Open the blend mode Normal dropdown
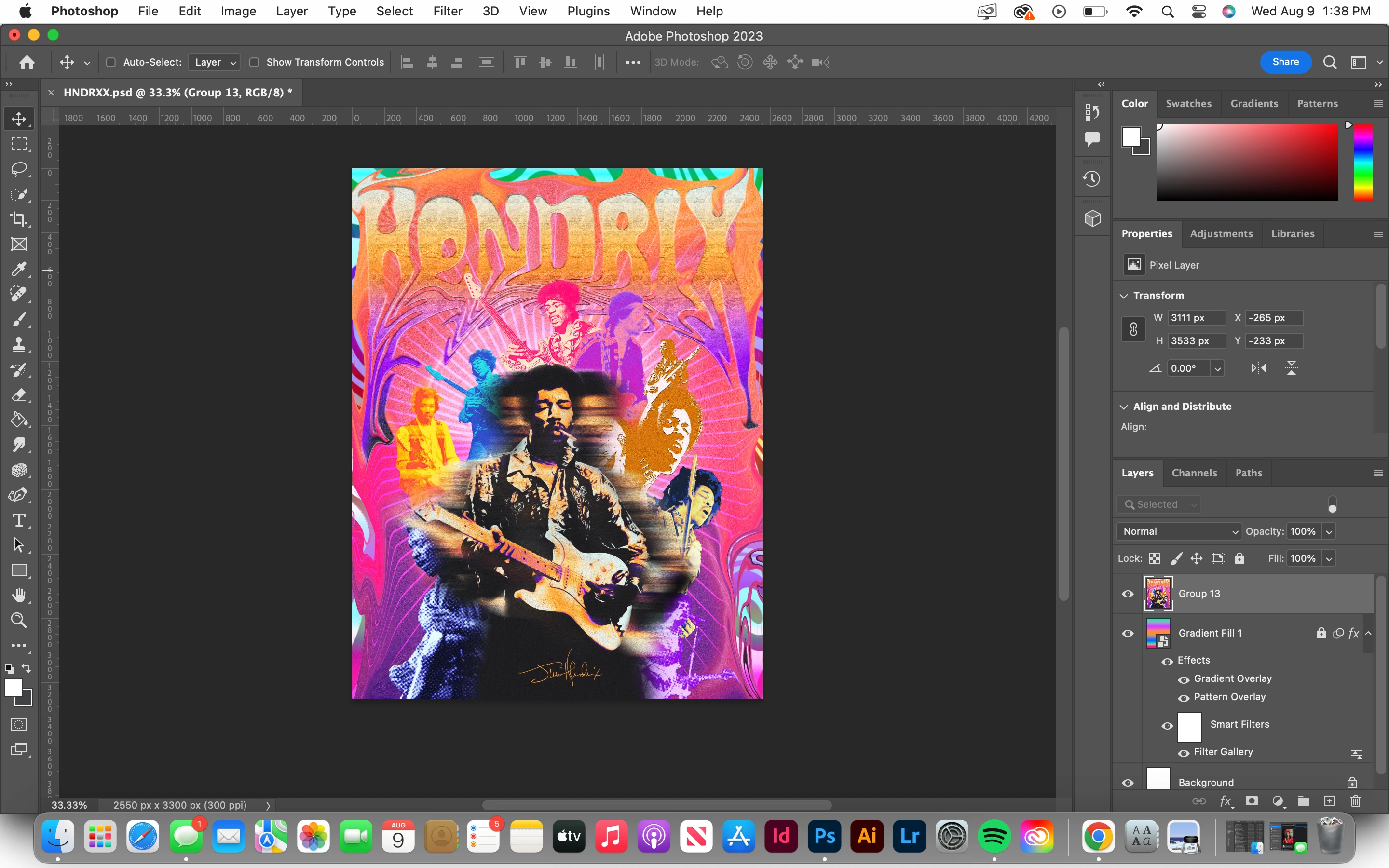Image resolution: width=1389 pixels, height=868 pixels. point(1179,531)
